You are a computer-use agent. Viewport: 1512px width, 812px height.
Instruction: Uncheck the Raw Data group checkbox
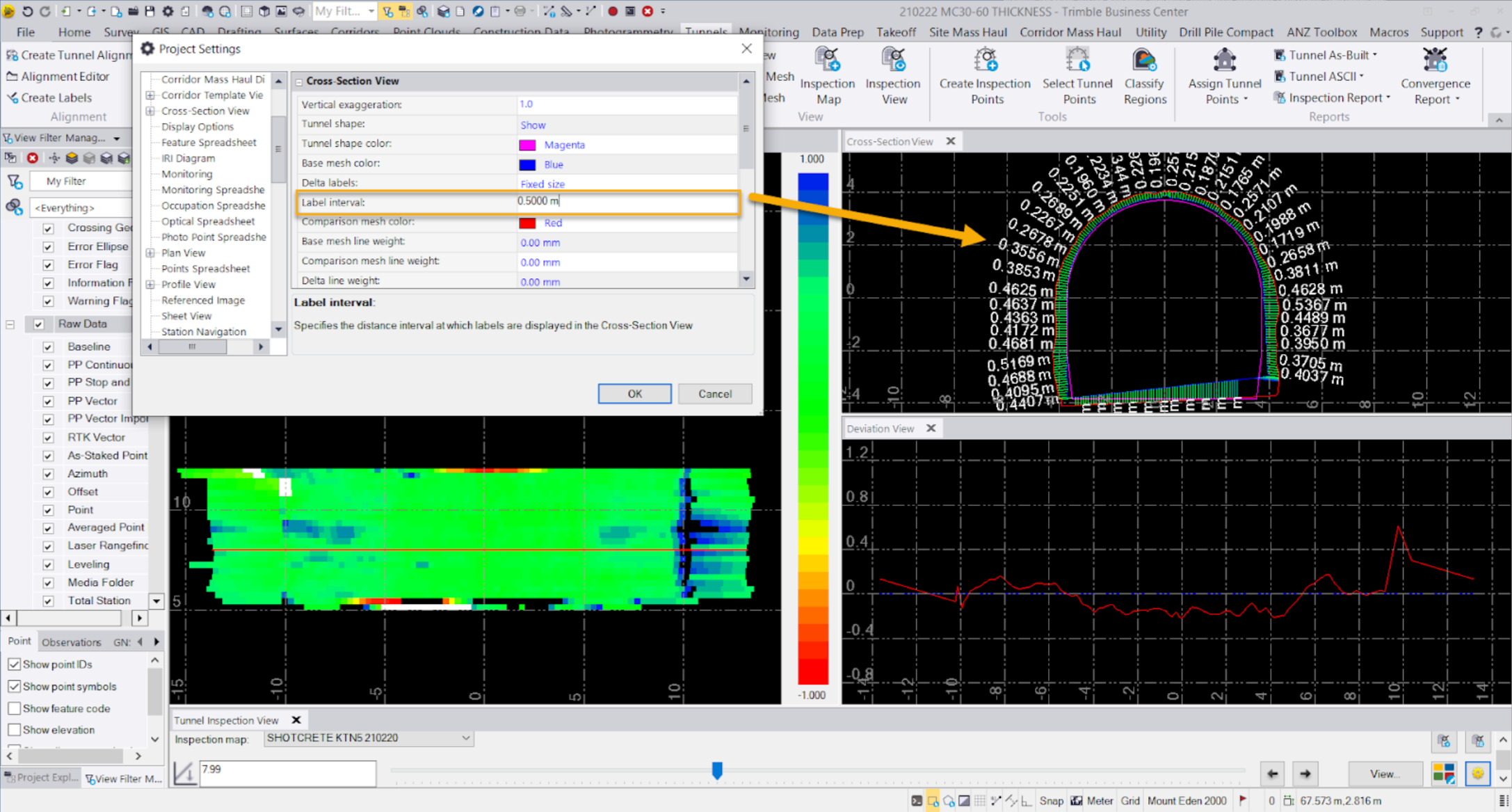39,324
